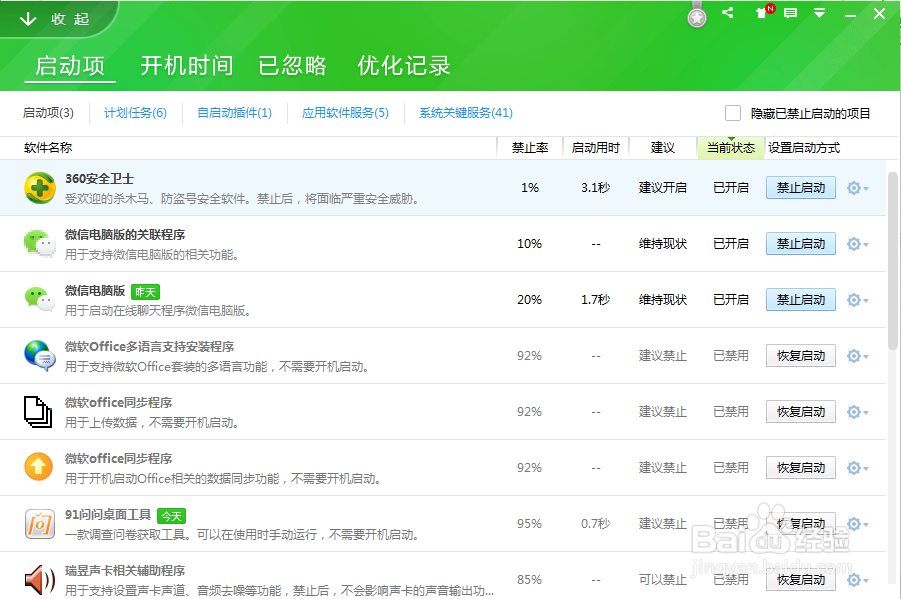Select the 系统关键服务(41) sub-tab
This screenshot has height=599, width=901.
coord(466,113)
